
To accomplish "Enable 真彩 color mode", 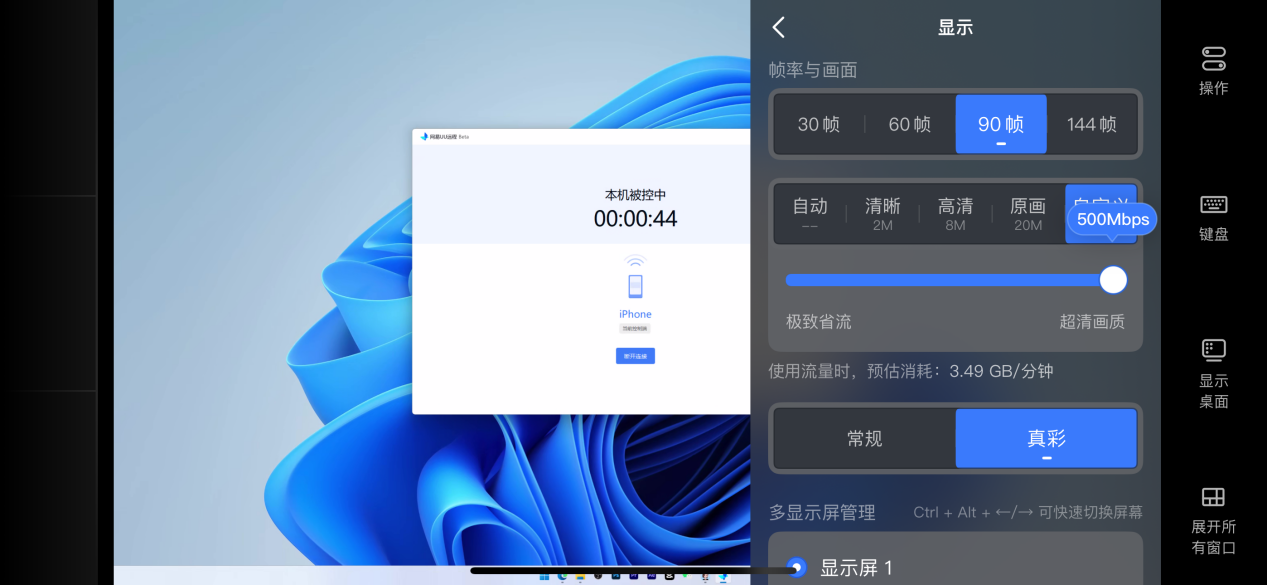I will [1046, 438].
